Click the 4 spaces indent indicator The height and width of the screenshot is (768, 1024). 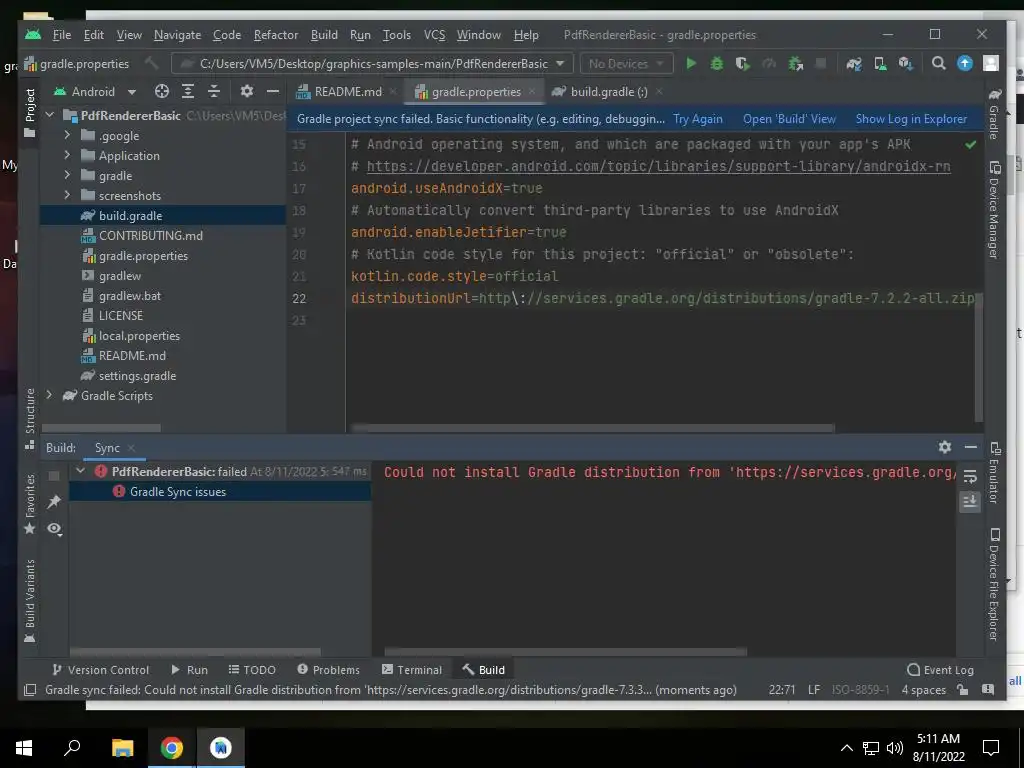pos(923,690)
